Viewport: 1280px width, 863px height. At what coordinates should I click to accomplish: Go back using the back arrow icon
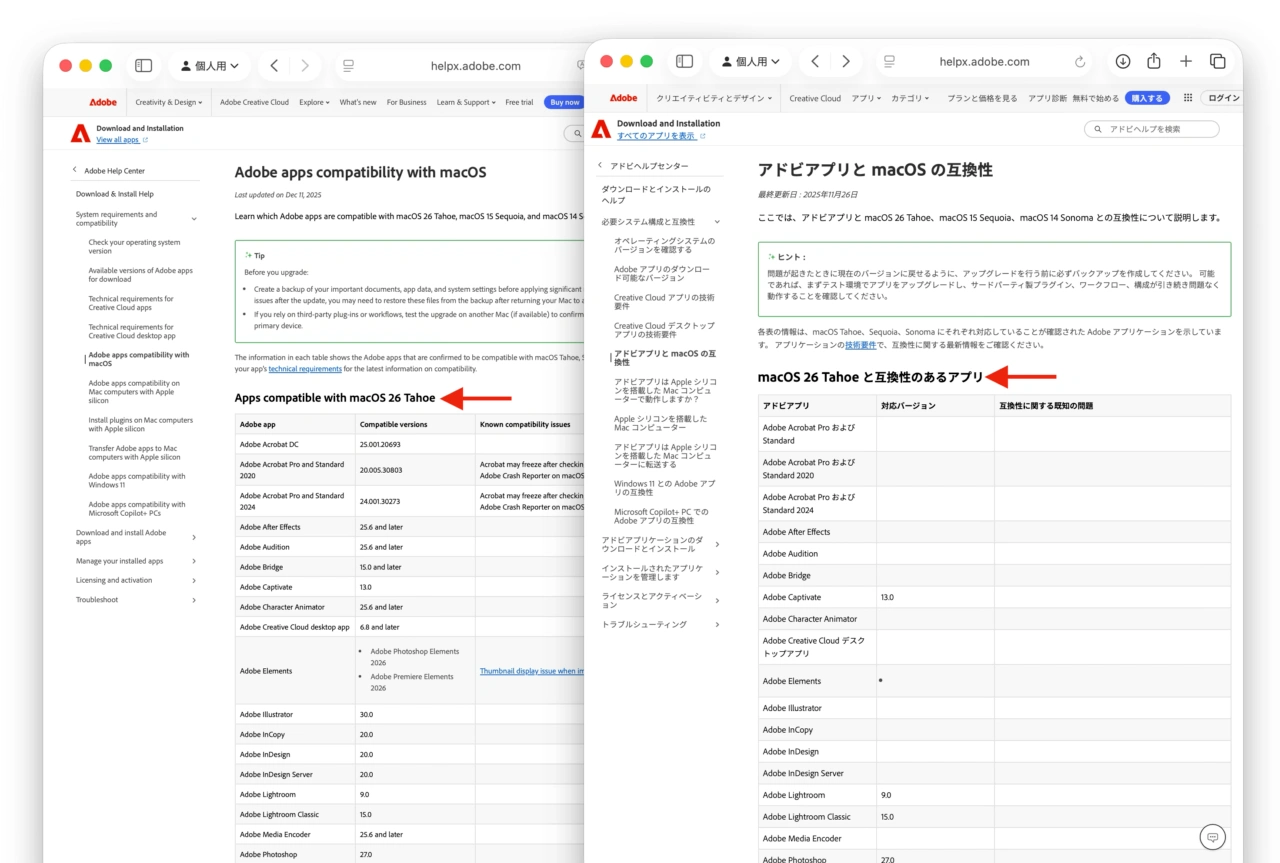[x=814, y=61]
